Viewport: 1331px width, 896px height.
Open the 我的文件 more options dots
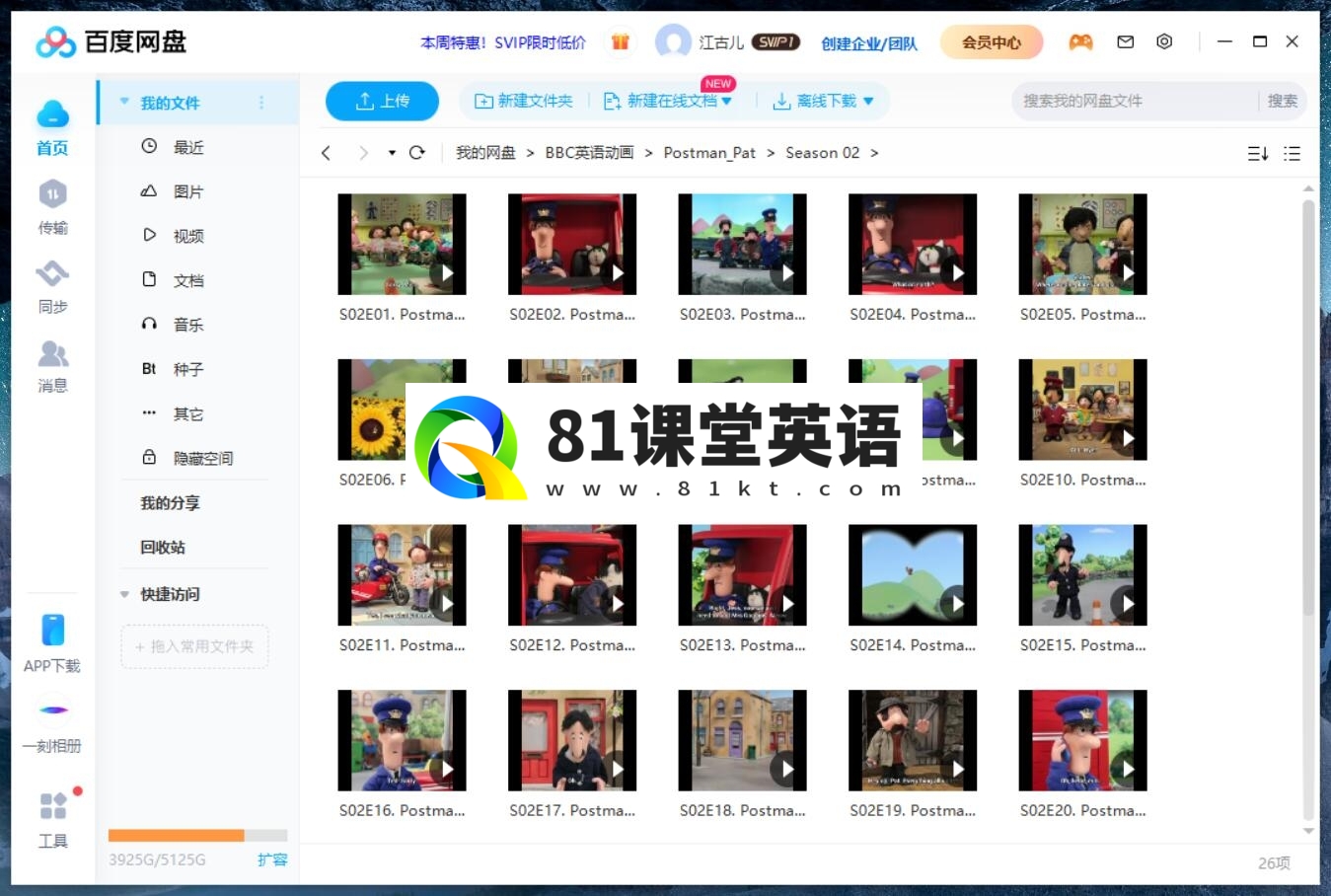point(261,102)
